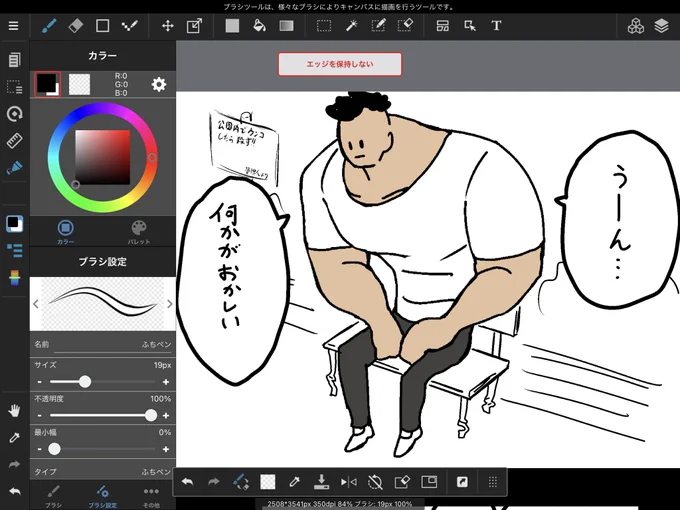Click the redo arrow in left sidebar

[x=14, y=464]
